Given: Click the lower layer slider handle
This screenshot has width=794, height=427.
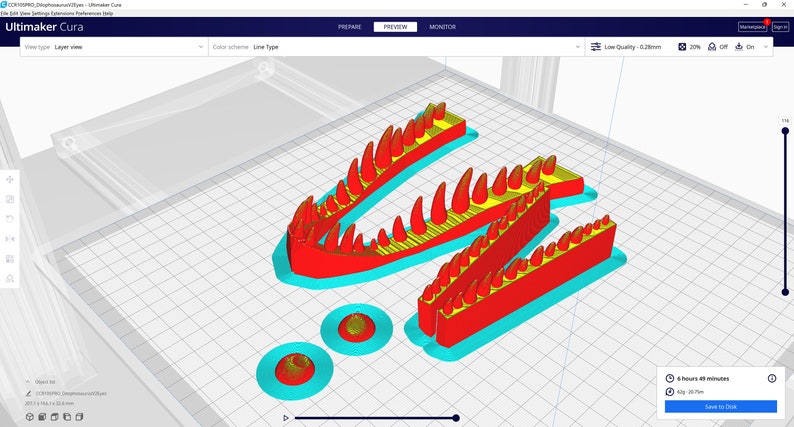Looking at the screenshot, I should (x=785, y=292).
